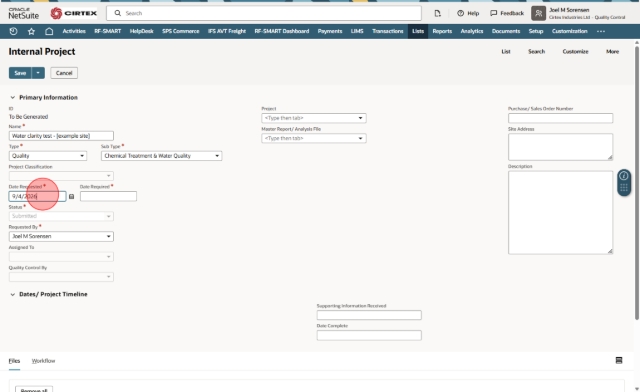Go to the Home icon
Screen dimensions: 640x392
[49, 31]
